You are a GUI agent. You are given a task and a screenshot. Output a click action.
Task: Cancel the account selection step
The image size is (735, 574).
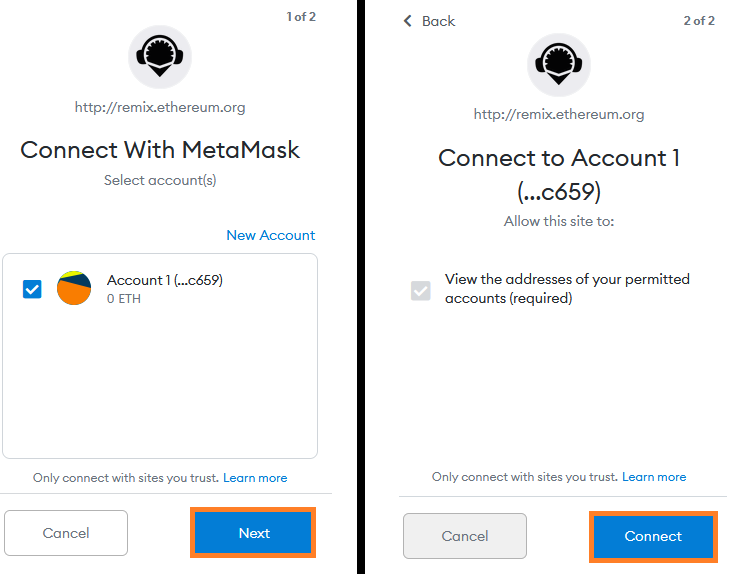pos(66,533)
